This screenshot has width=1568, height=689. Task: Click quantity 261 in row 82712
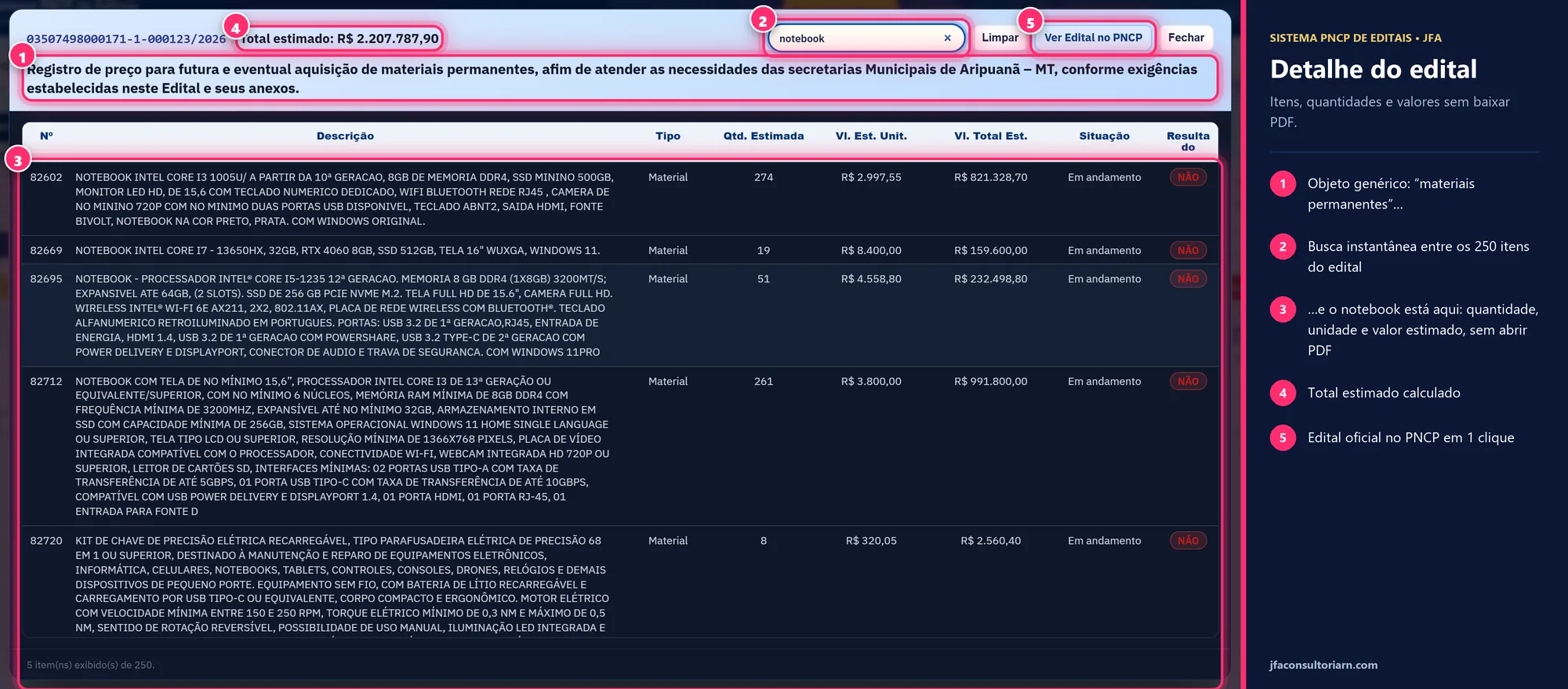pos(764,381)
